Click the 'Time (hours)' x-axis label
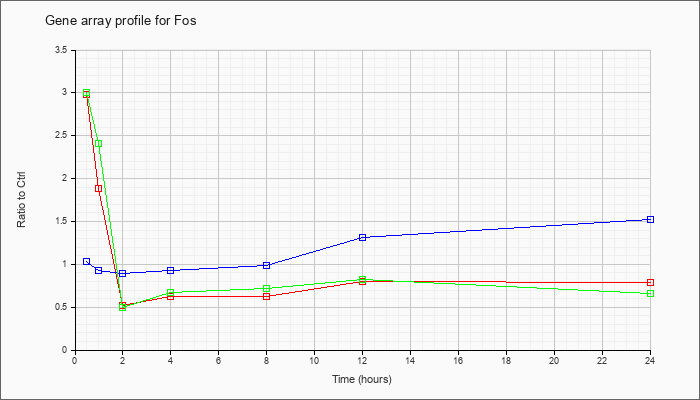 362,380
